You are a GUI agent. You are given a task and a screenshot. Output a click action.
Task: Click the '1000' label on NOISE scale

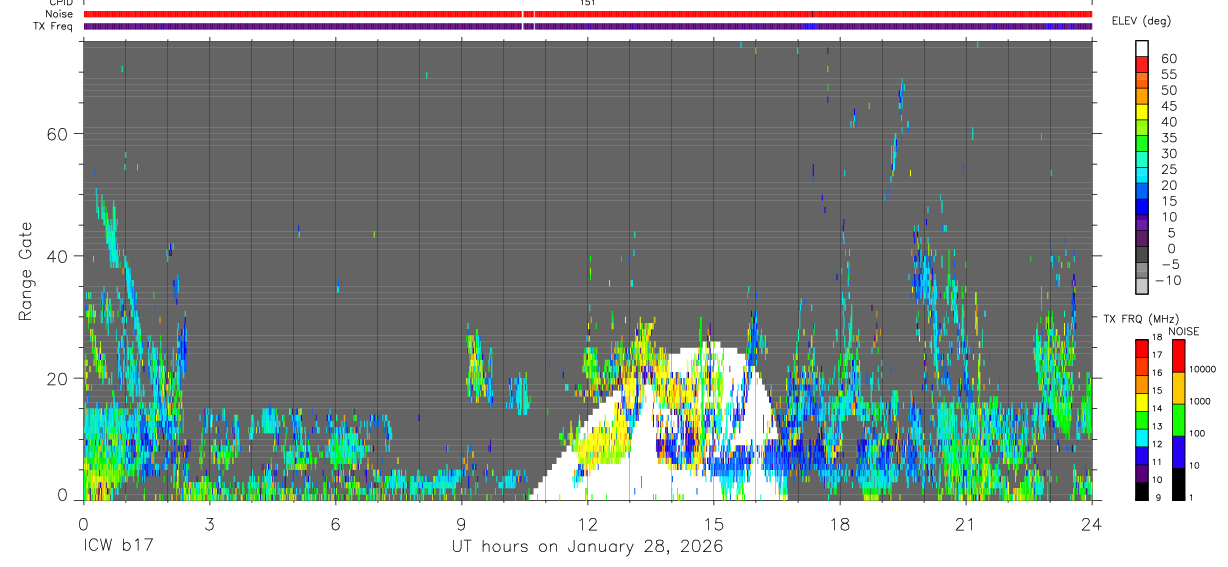[1202, 401]
